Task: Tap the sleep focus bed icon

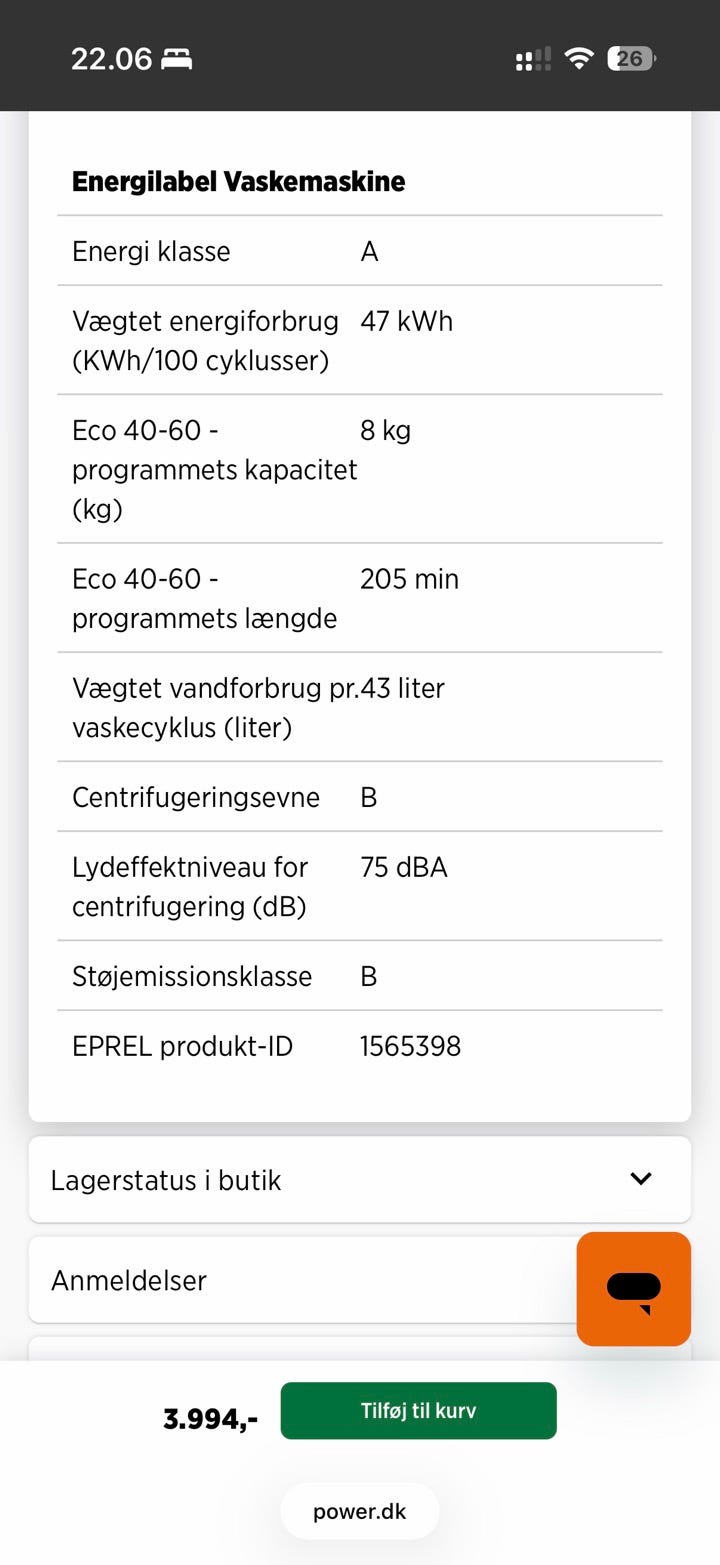Action: (x=177, y=60)
